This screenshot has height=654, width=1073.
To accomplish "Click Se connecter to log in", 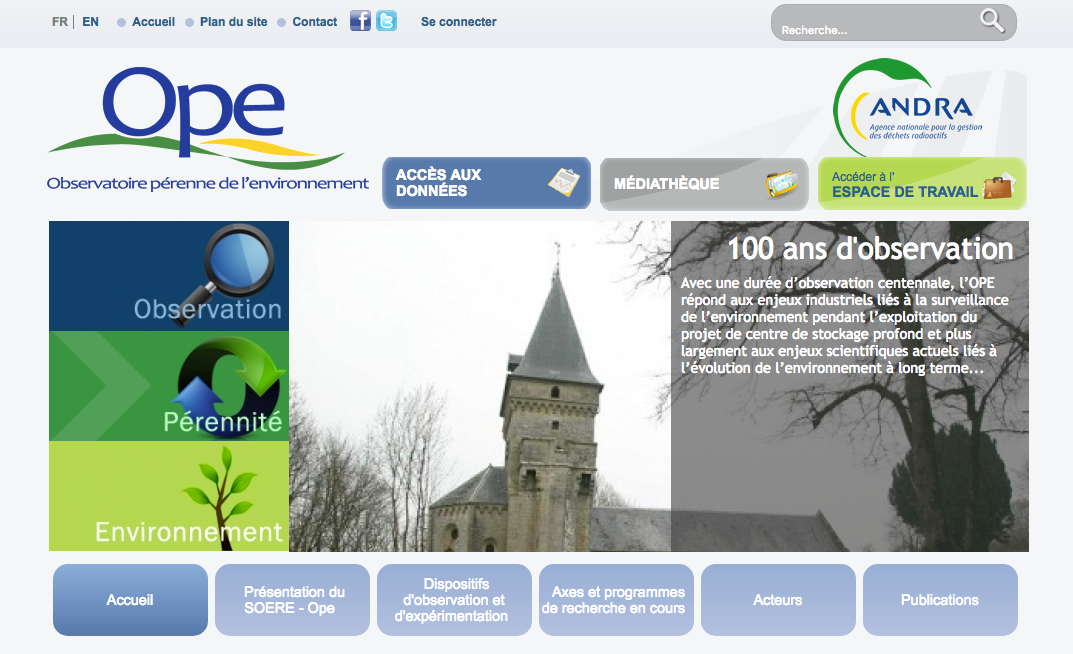I will click(458, 22).
